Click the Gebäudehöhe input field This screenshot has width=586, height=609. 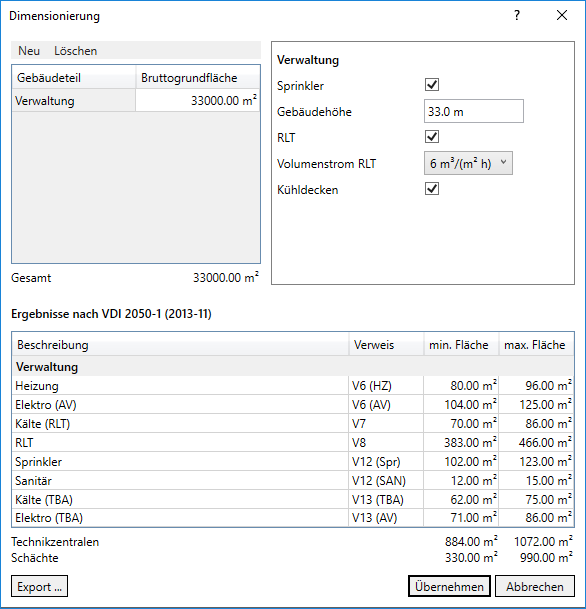pos(474,111)
